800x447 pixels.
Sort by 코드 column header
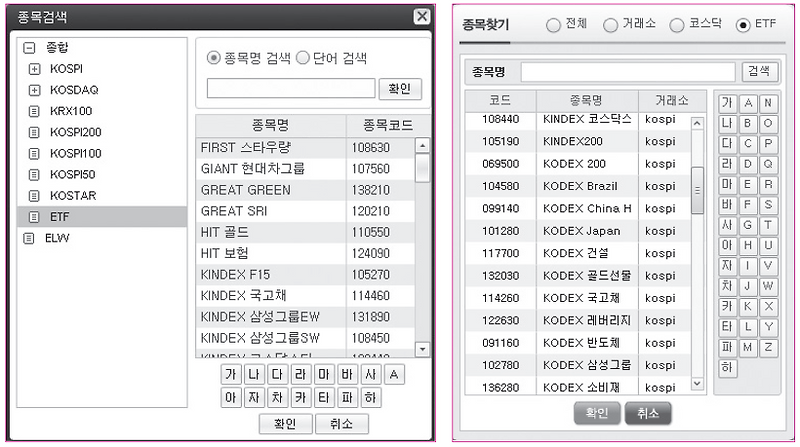pyautogui.click(x=501, y=101)
